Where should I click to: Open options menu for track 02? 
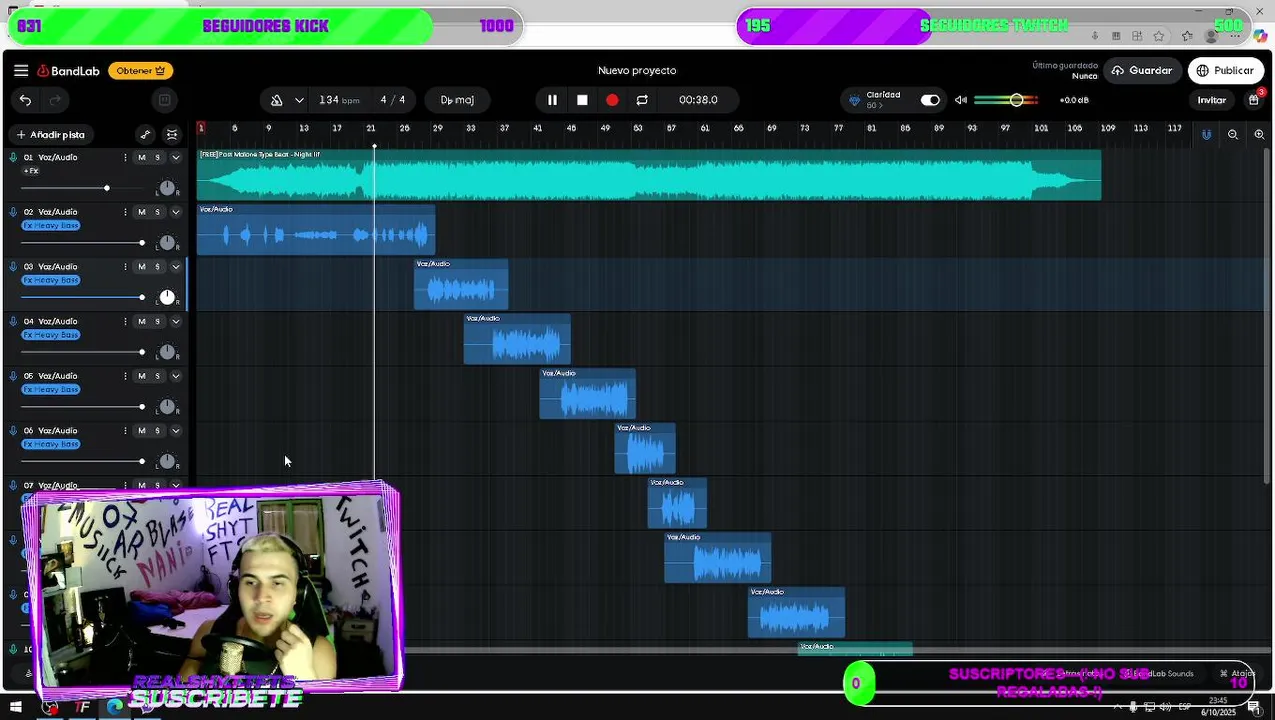click(125, 212)
